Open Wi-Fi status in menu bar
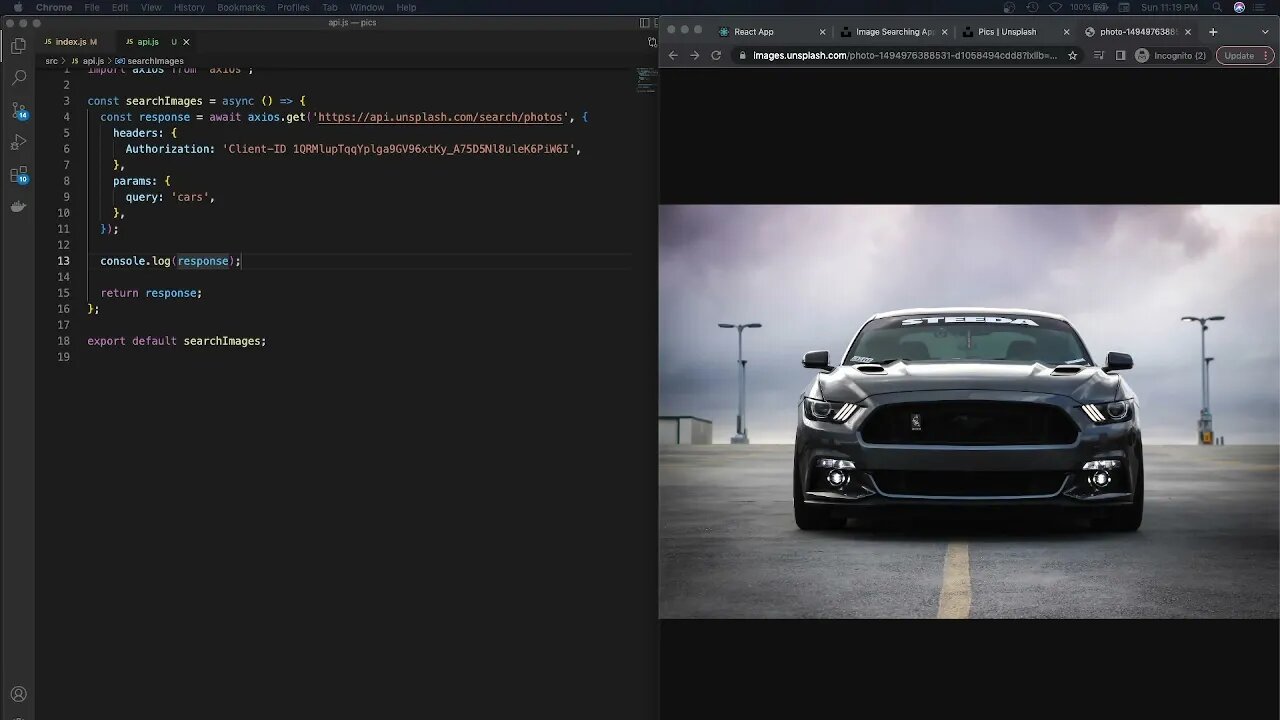1280x720 pixels. click(1055, 7)
